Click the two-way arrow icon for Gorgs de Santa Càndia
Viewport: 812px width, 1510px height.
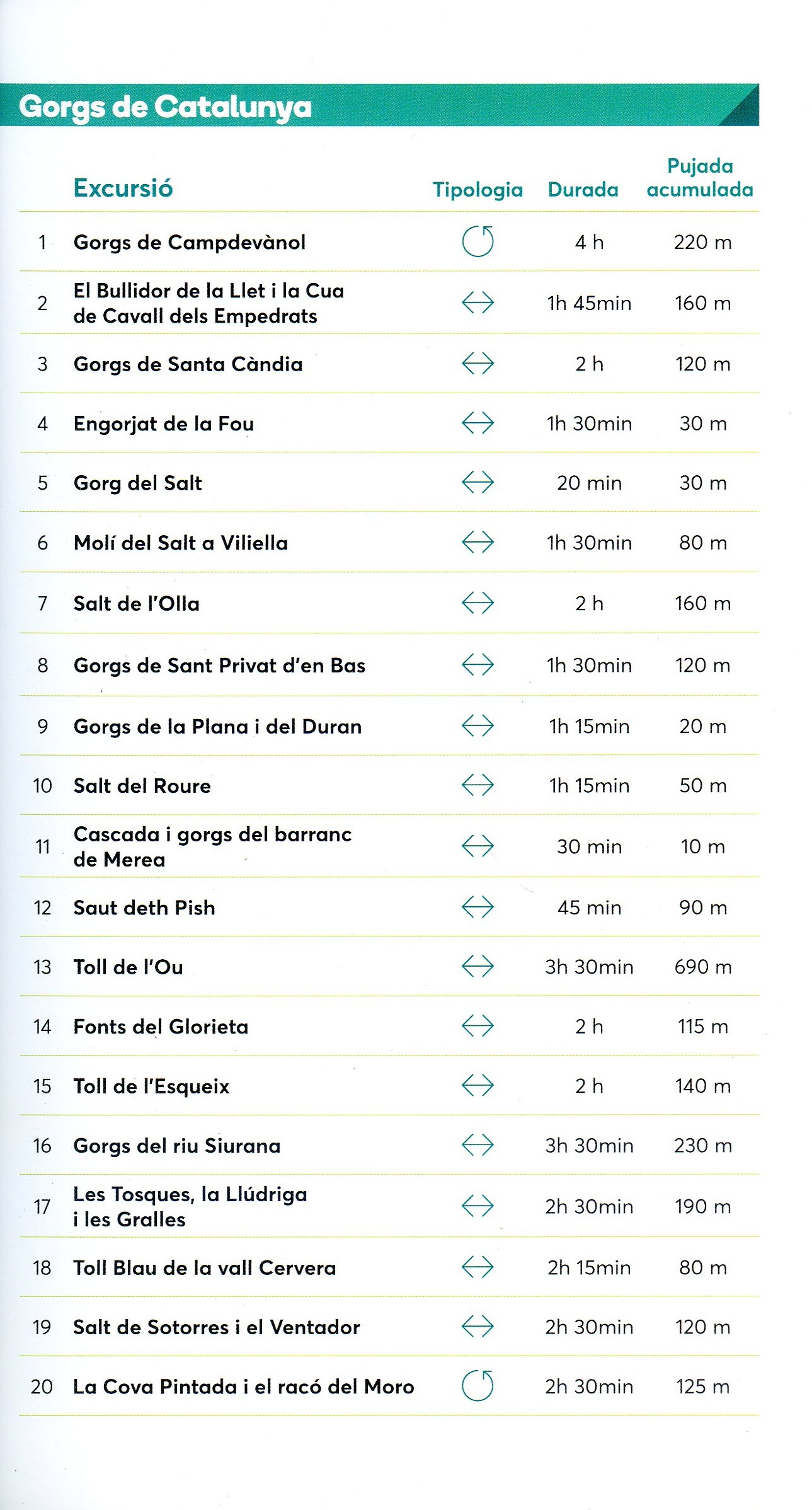477,364
